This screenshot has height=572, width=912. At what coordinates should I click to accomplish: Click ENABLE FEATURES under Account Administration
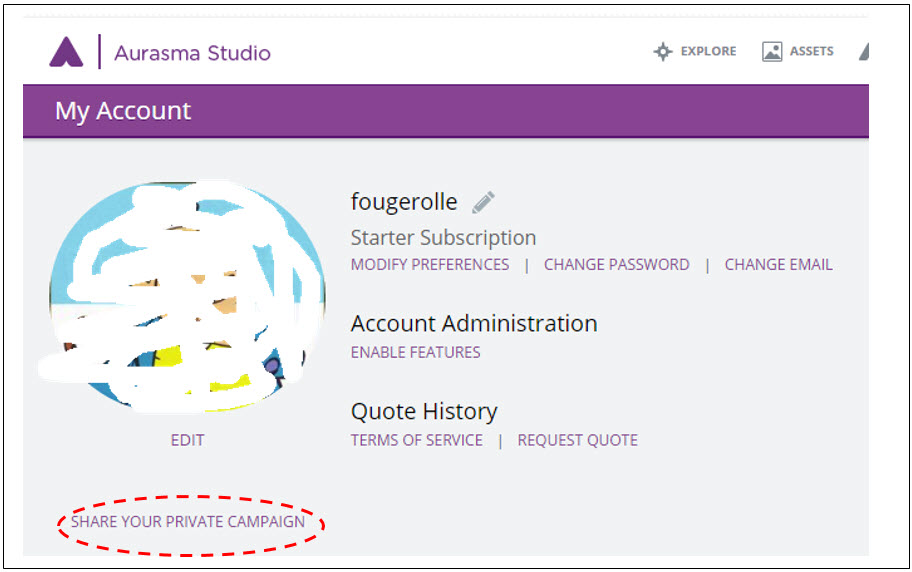pyautogui.click(x=415, y=352)
